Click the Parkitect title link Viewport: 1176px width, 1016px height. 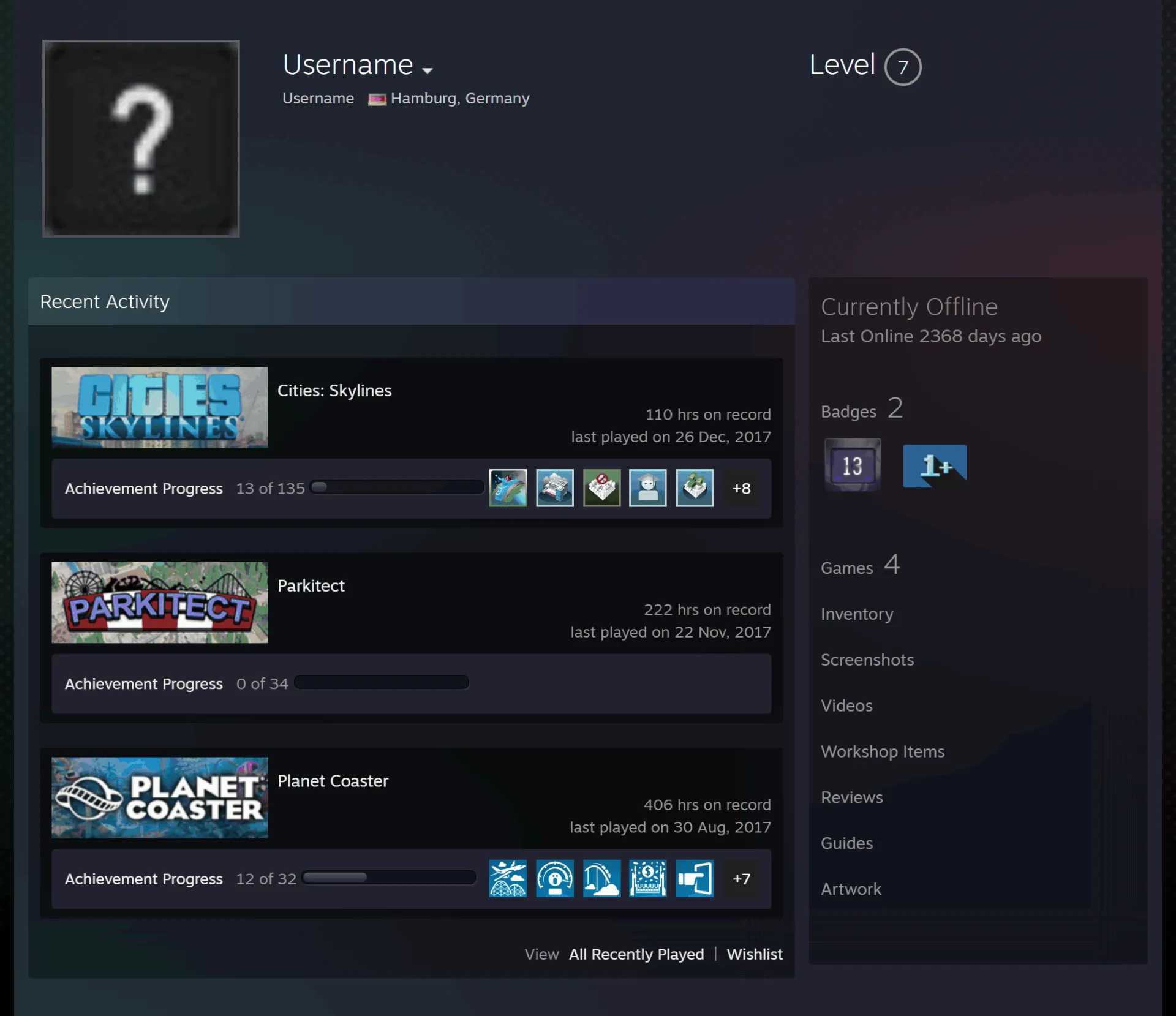[311, 586]
